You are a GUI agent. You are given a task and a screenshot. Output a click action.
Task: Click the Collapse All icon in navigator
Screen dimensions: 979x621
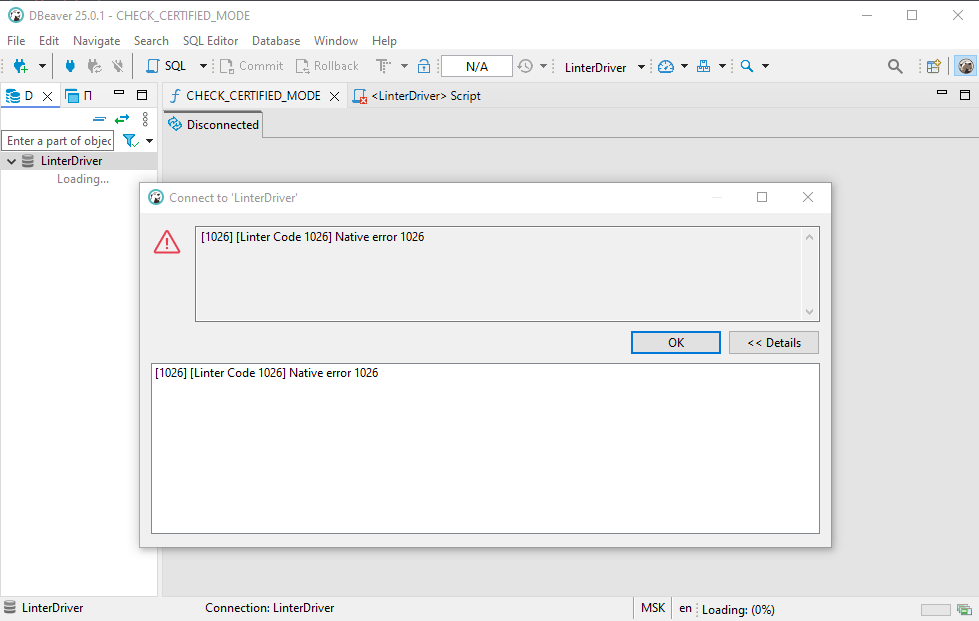(x=99, y=119)
